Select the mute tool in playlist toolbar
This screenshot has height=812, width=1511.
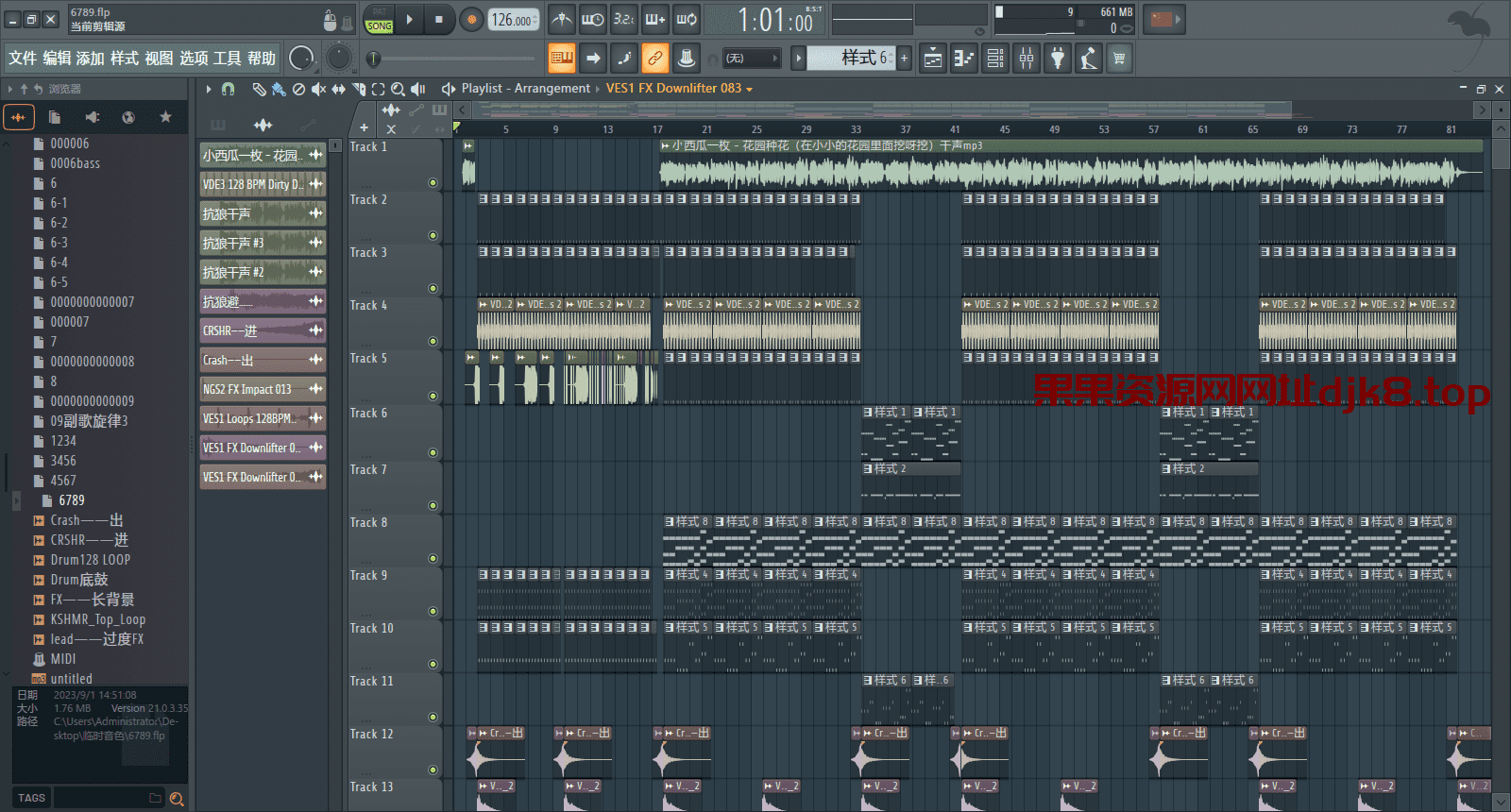tap(318, 89)
